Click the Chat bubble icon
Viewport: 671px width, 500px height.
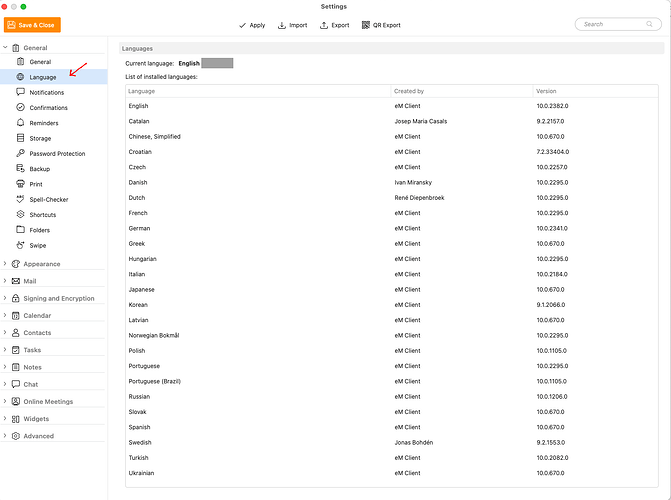(x=16, y=384)
